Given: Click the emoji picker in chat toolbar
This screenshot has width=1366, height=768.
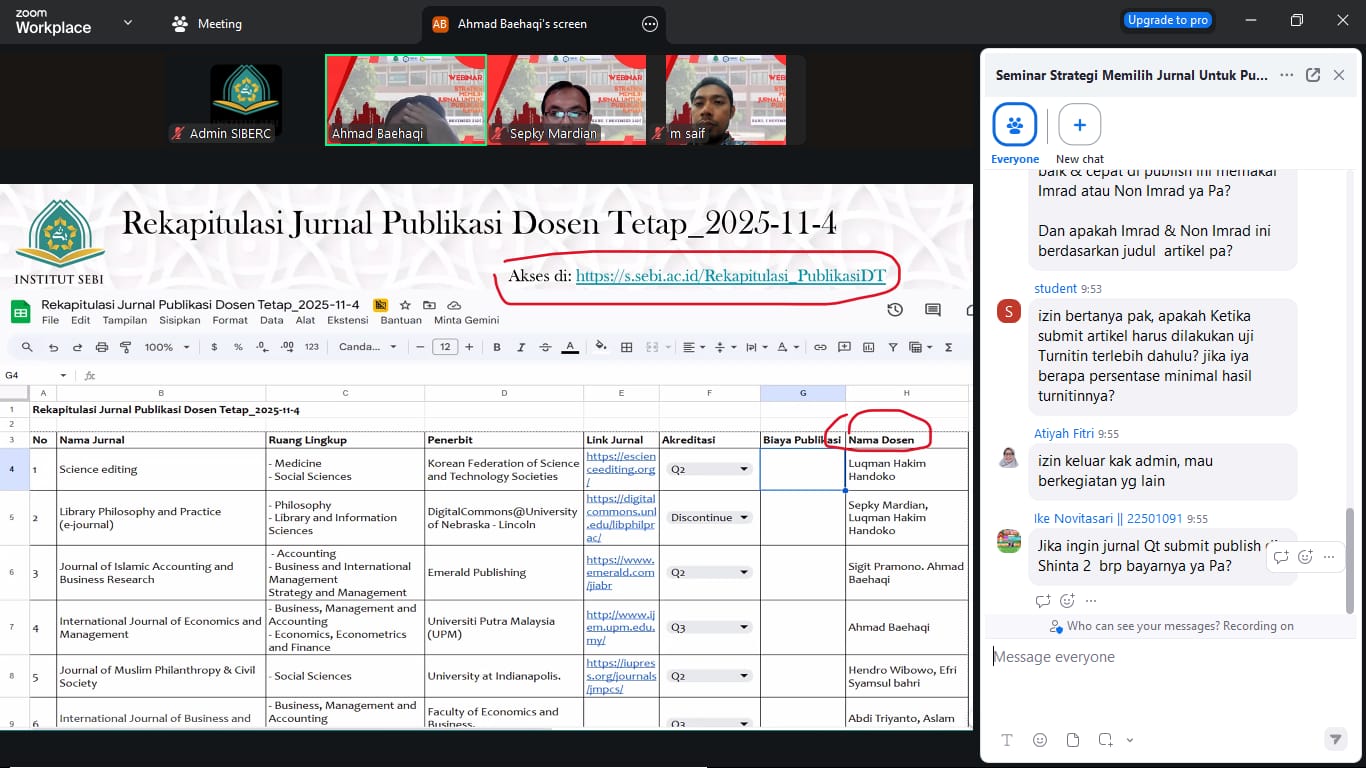Looking at the screenshot, I should tap(1040, 740).
